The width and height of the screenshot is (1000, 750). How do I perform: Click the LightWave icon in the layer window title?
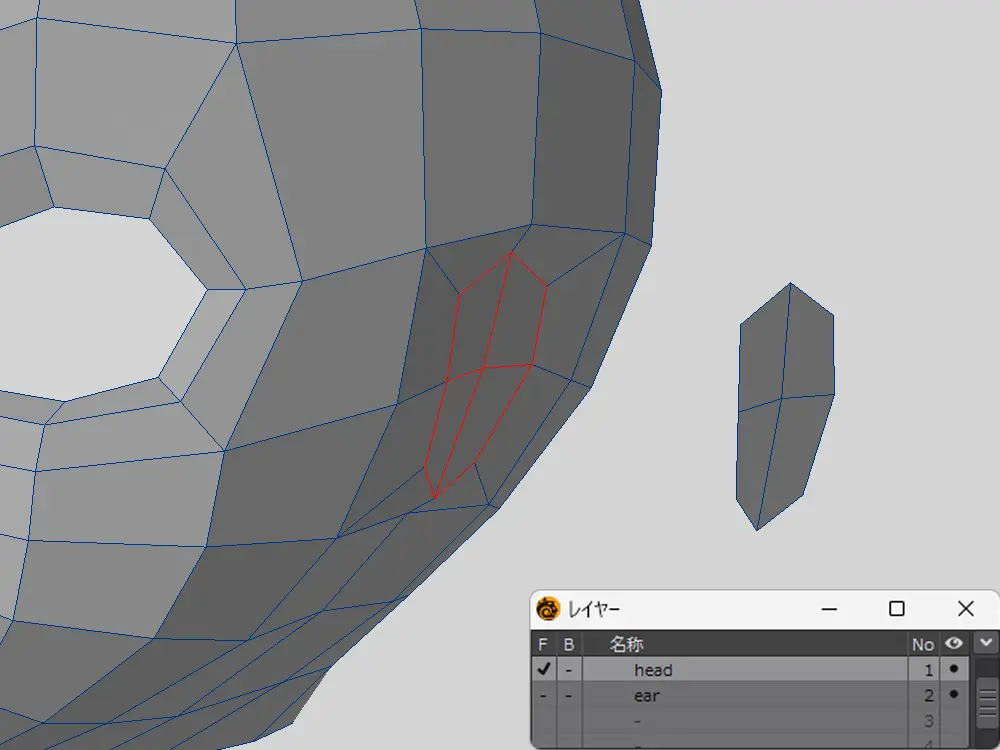pos(548,609)
